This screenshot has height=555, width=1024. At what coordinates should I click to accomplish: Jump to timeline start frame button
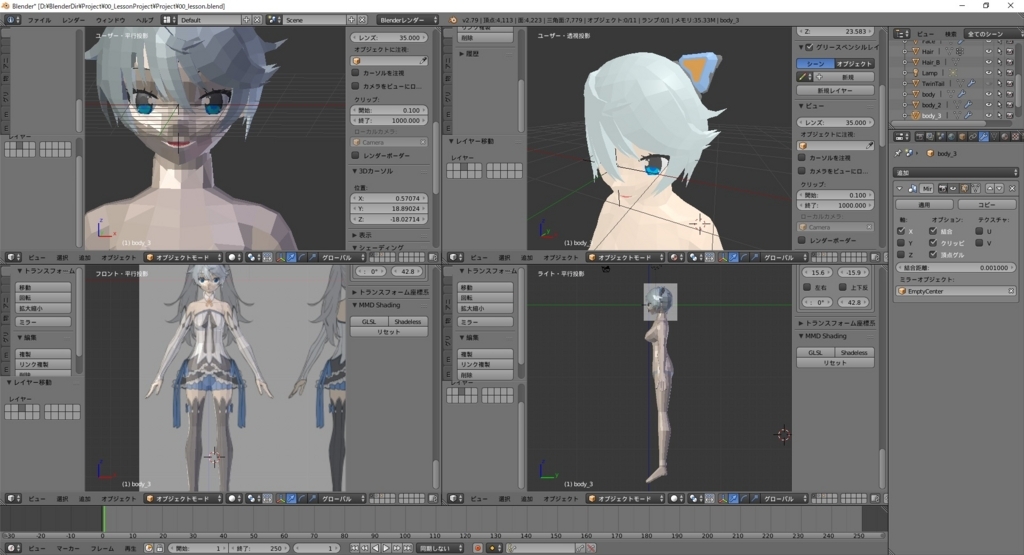(x=355, y=548)
